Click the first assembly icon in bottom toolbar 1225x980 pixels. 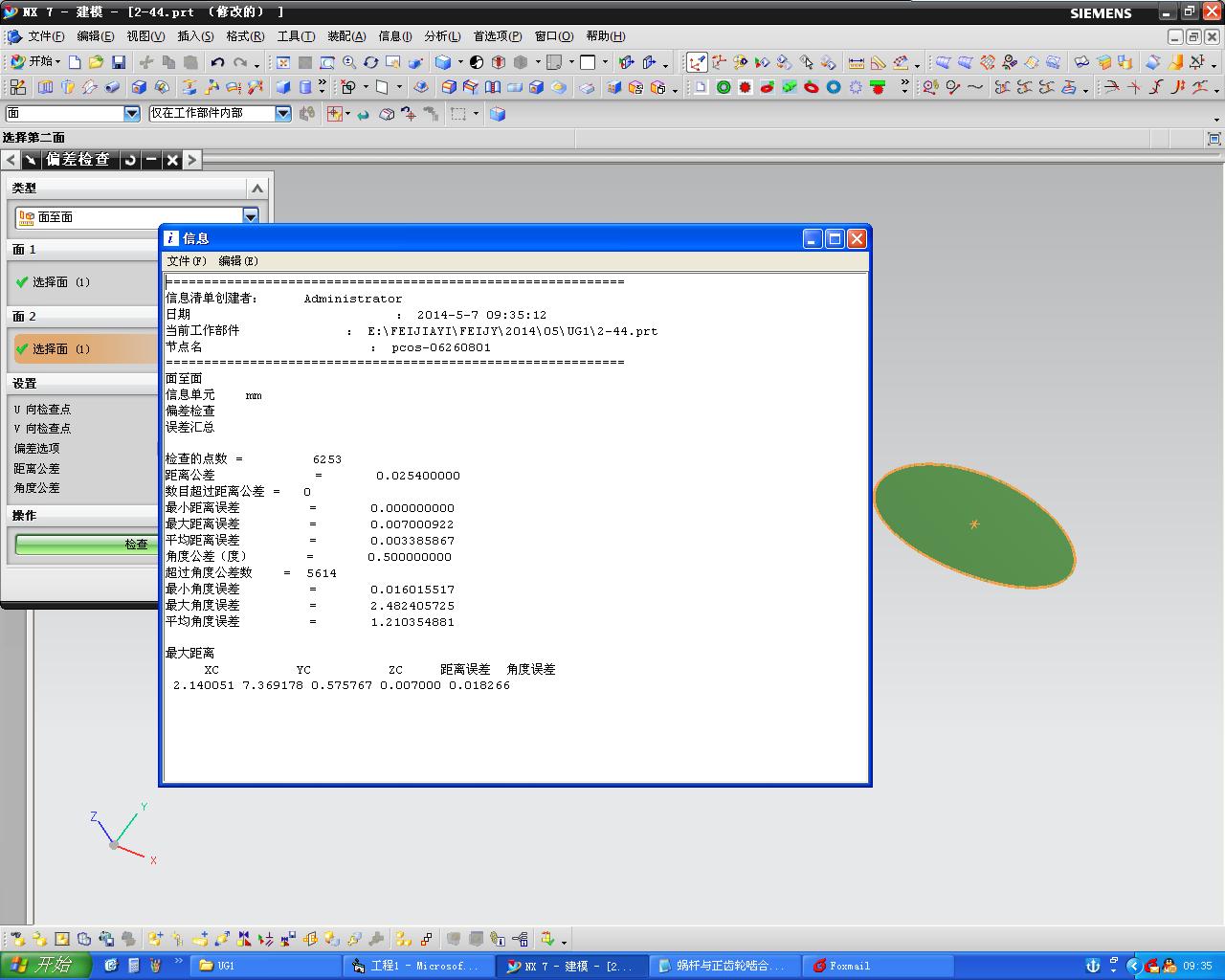click(17, 940)
